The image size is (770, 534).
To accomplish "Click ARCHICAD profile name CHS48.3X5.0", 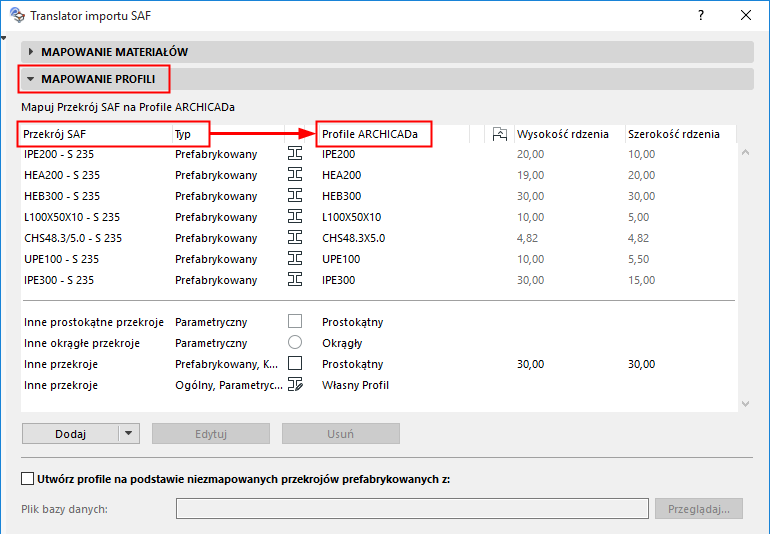I will click(x=354, y=238).
